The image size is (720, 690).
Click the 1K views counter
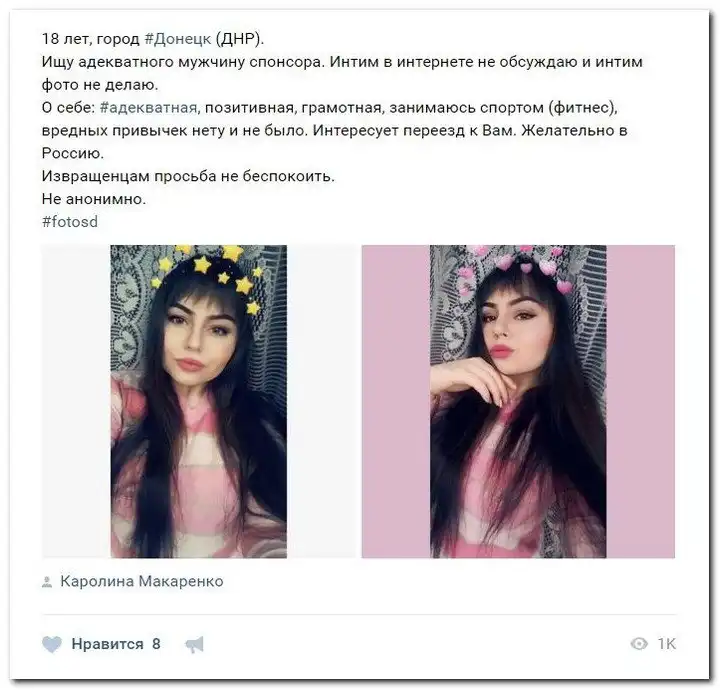[x=666, y=644]
